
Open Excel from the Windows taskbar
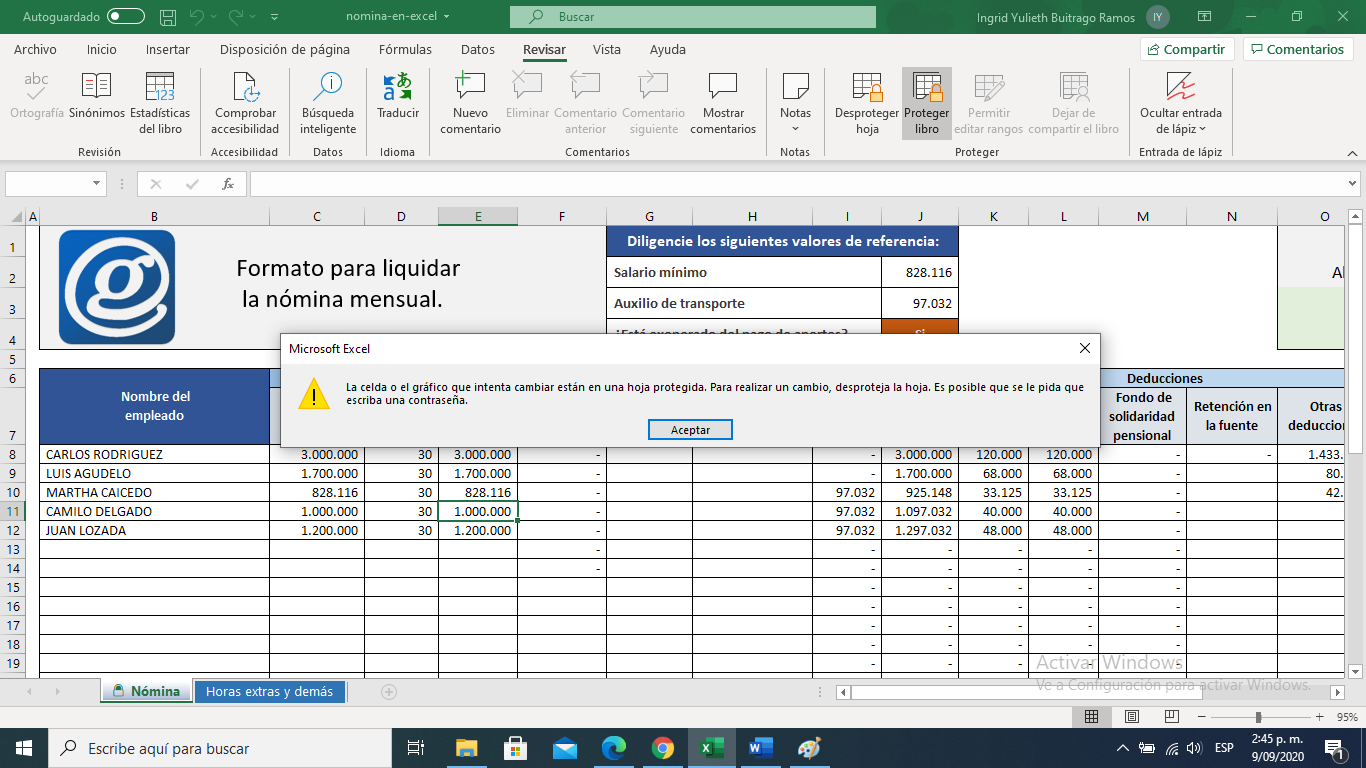point(709,748)
